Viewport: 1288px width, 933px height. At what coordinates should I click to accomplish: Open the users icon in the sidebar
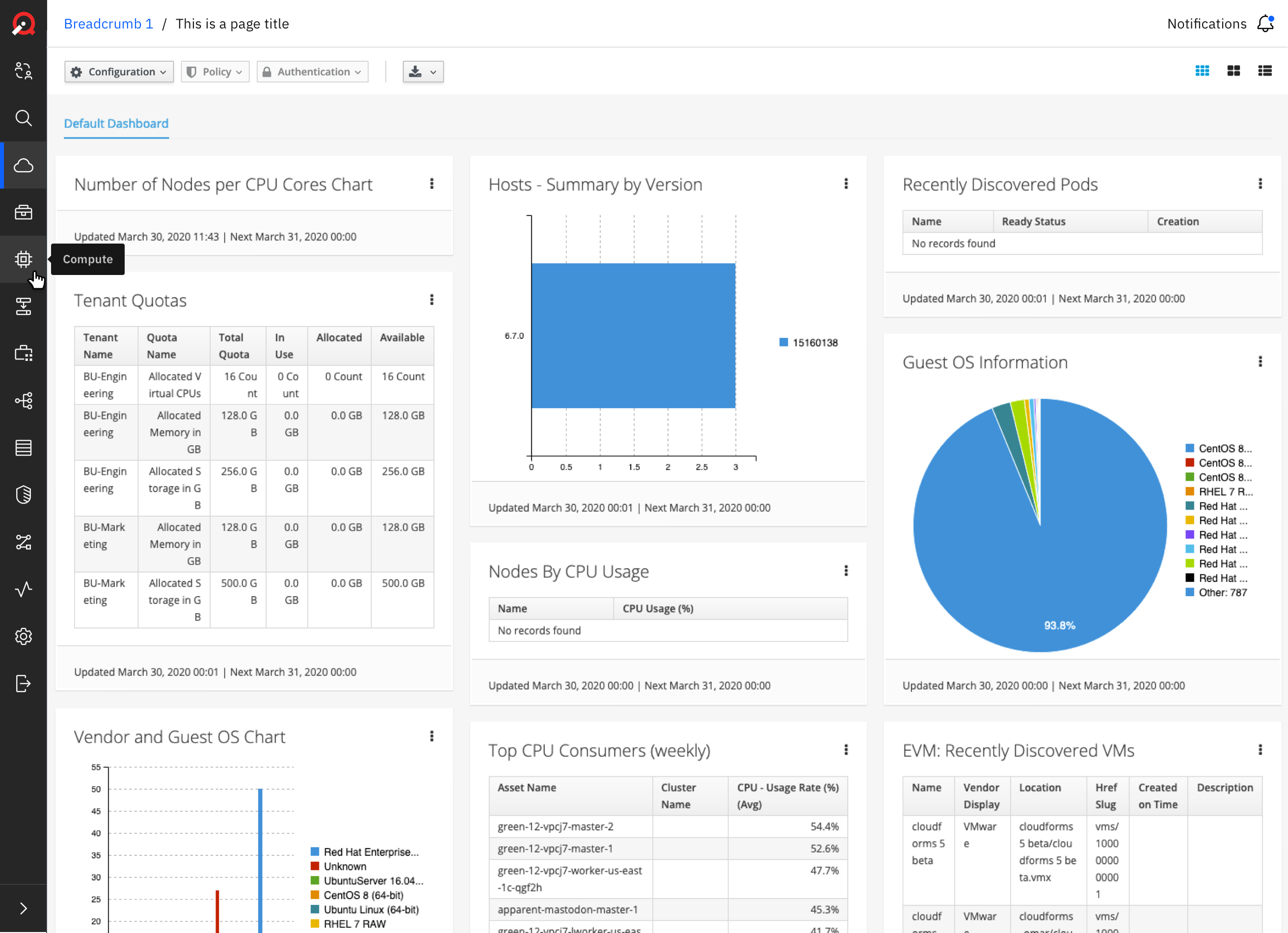pos(23,70)
